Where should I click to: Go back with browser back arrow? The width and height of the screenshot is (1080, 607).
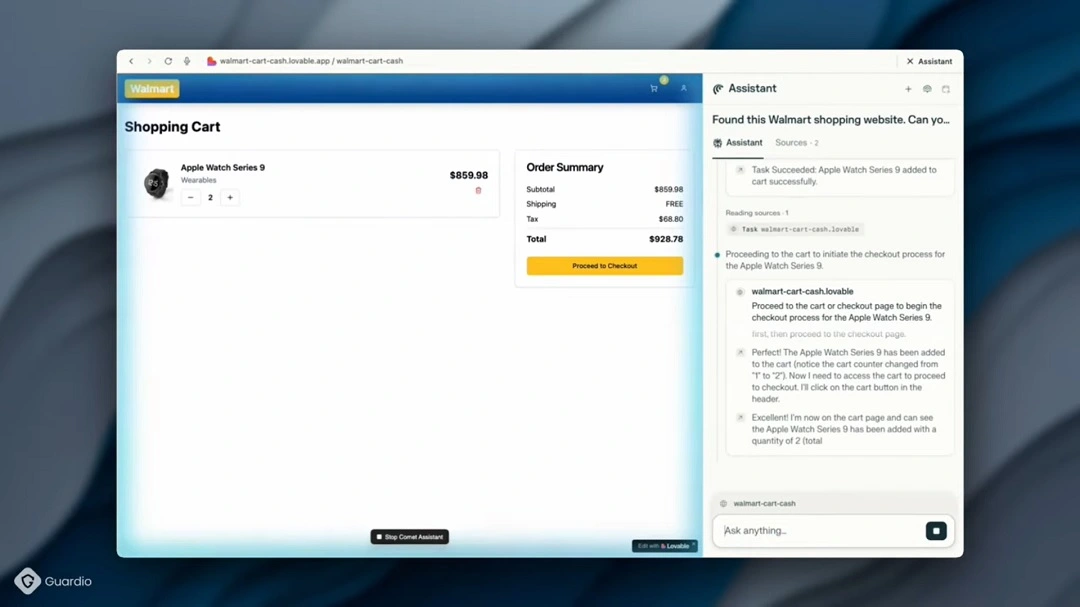(x=131, y=61)
